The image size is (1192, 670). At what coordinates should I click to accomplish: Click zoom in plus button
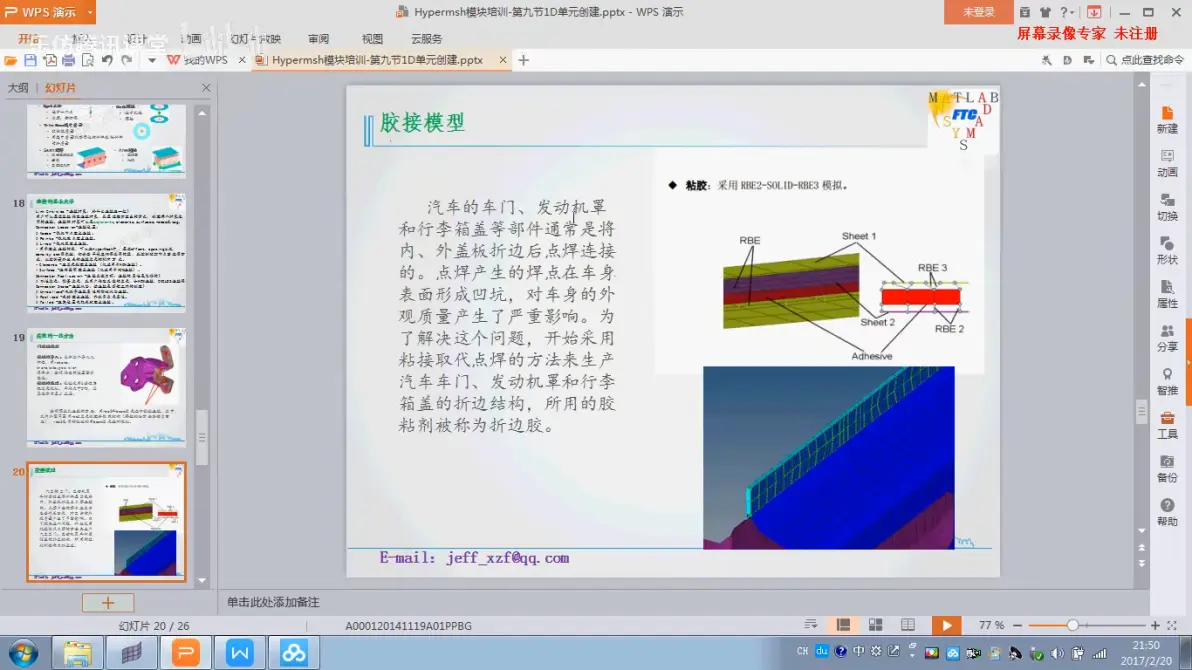click(x=1155, y=625)
